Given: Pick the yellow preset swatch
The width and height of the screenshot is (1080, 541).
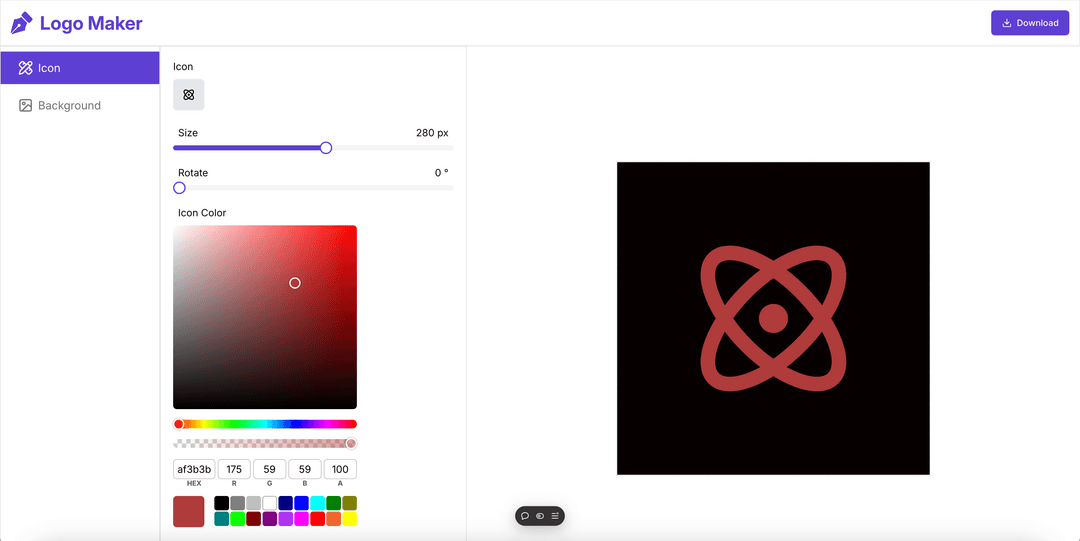Looking at the screenshot, I should point(350,519).
